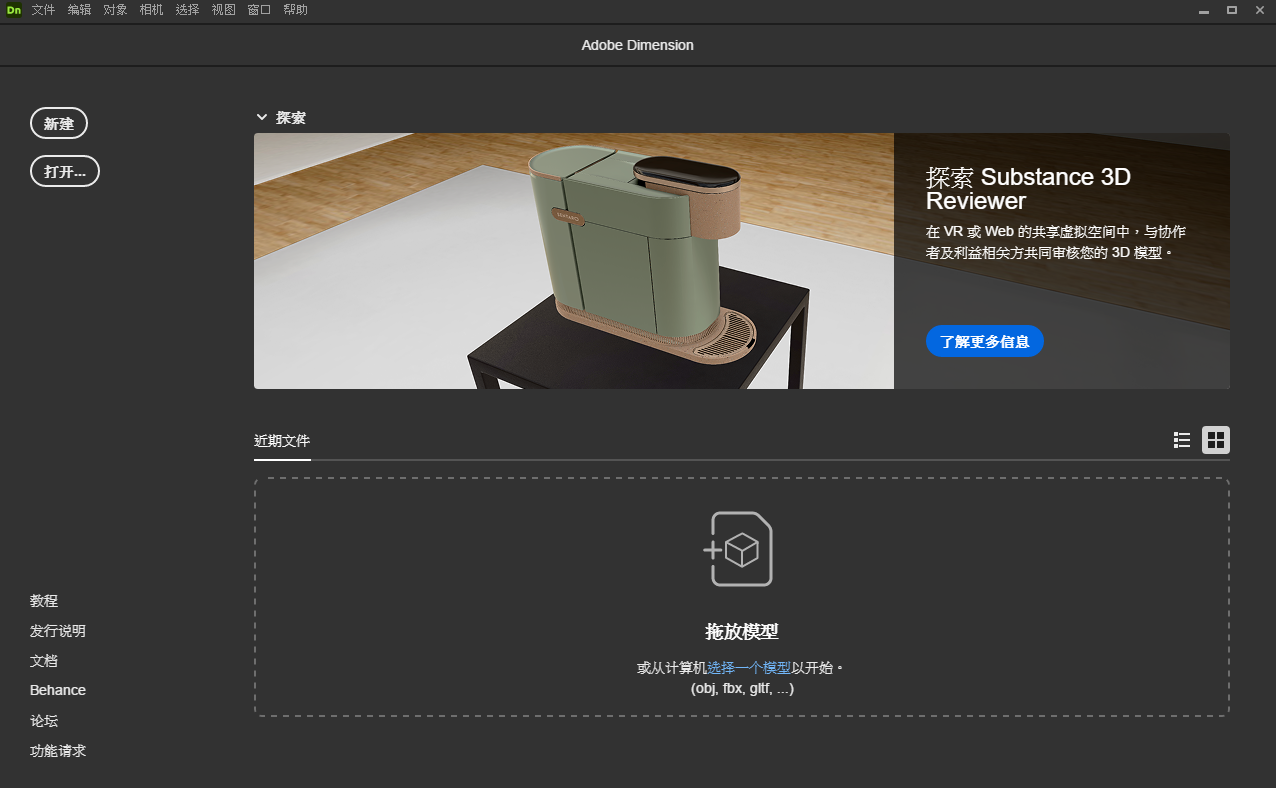The height and width of the screenshot is (788, 1276).
Task: Open the 文件 menu
Action: (43, 10)
